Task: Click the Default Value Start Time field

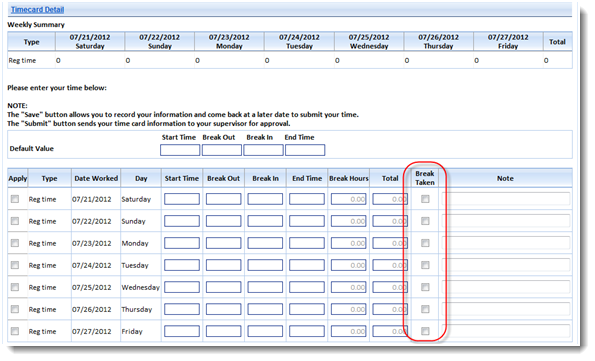Action: click(180, 150)
